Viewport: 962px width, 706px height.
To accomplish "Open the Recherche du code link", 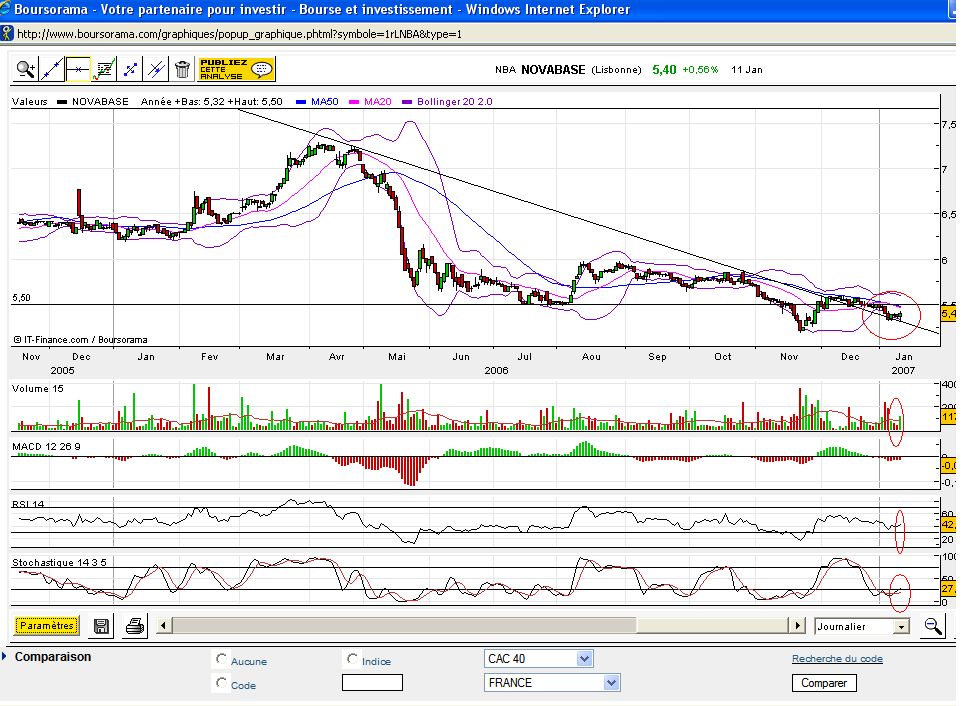I will pos(837,659).
